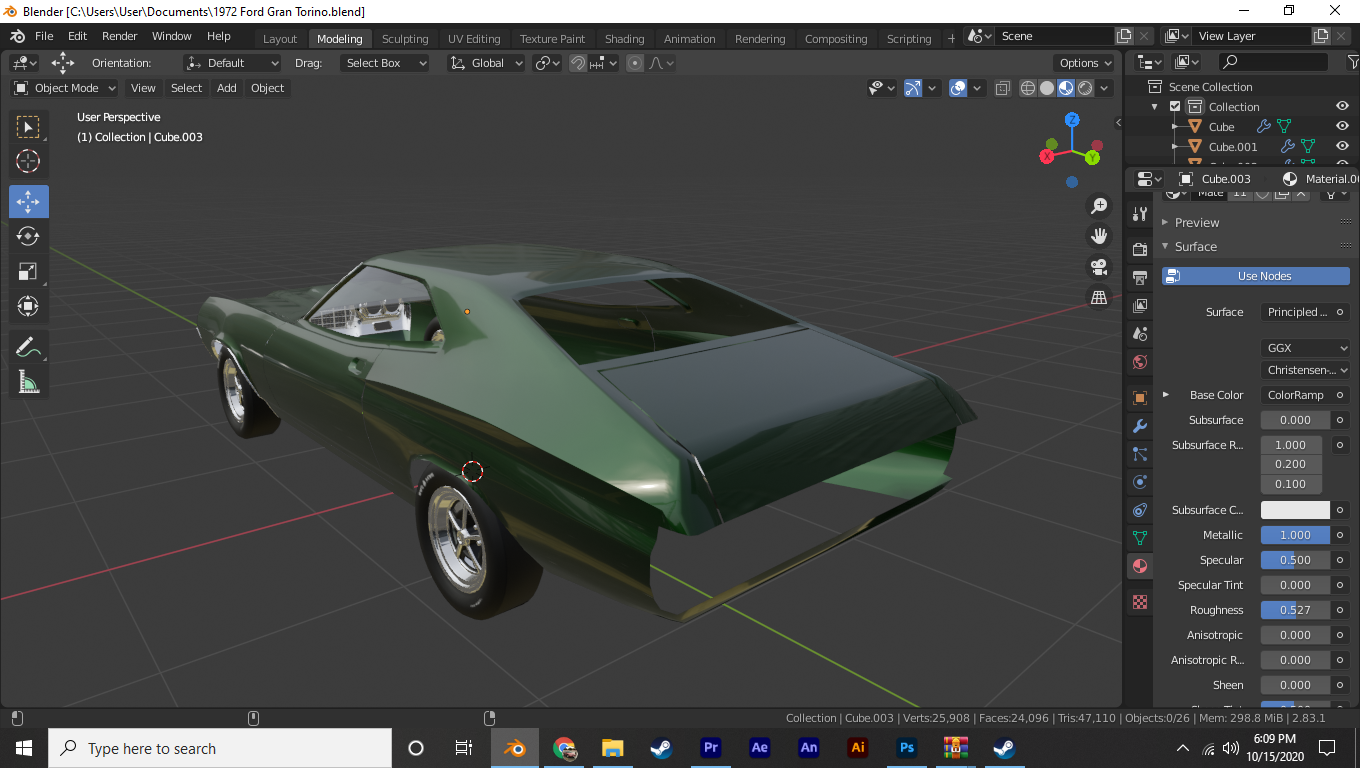Screen dimensions: 1360x768
Task: Switch to the Shading workspace tab
Action: [624, 39]
